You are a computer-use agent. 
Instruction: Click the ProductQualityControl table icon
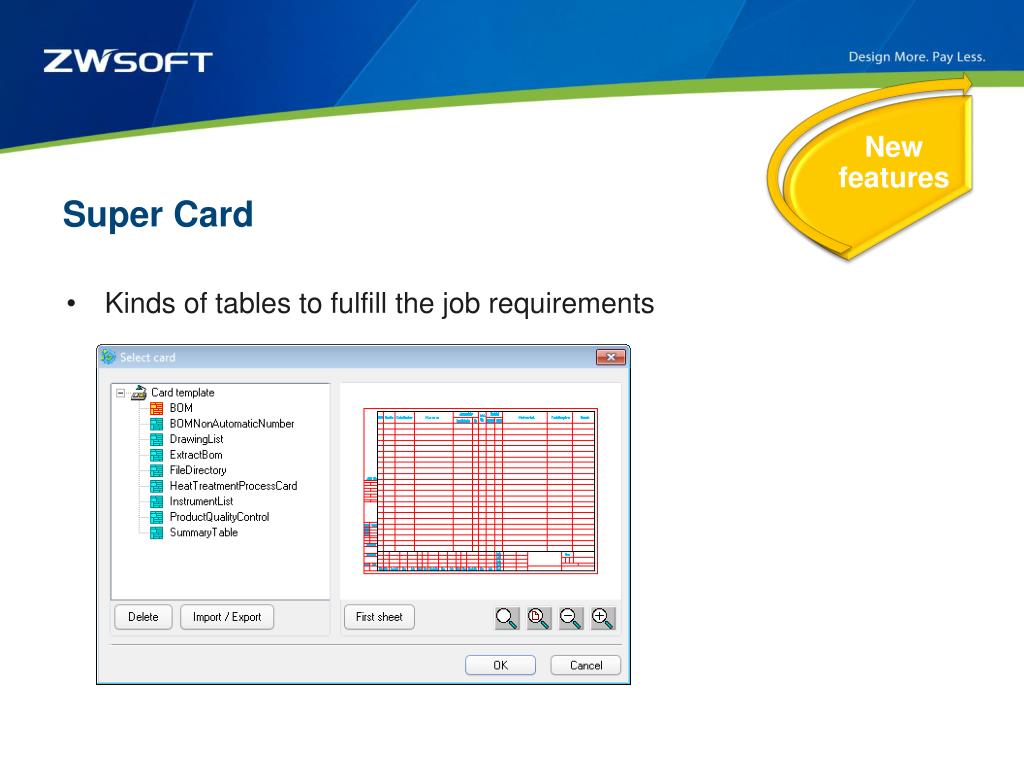coord(157,517)
